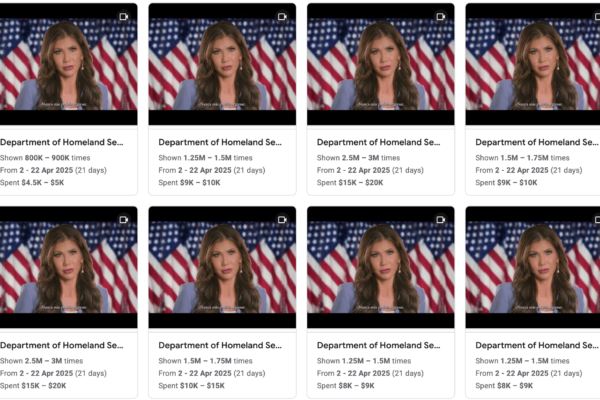This screenshot has width=600, height=400.
Task: Click video icon on bottom-row $15K–$20K ad
Action: 124,219
